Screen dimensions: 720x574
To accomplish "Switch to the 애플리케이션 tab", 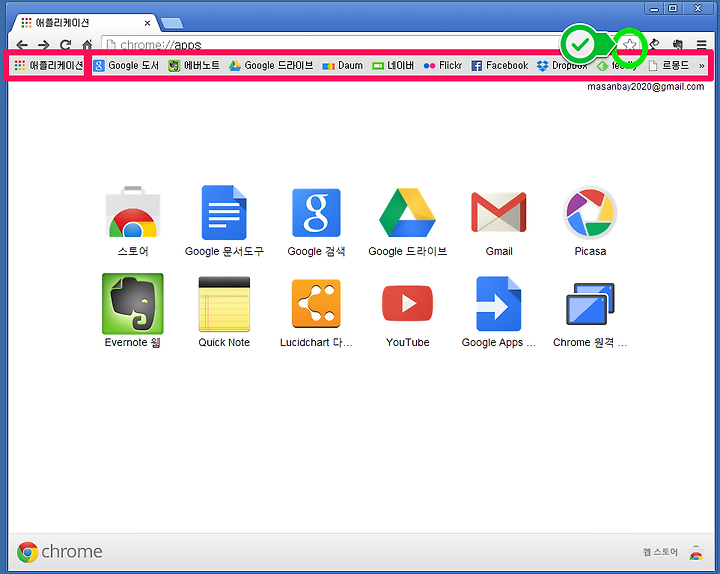I will [83, 23].
